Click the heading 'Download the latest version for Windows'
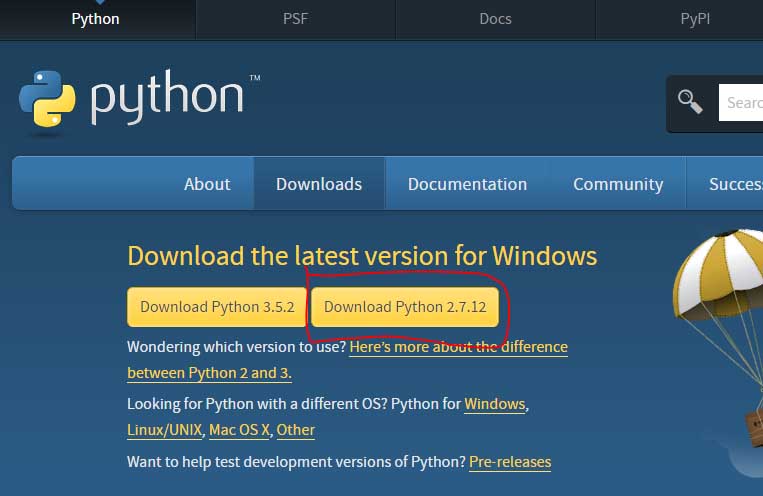Viewport: 763px width, 496px height. 362,256
